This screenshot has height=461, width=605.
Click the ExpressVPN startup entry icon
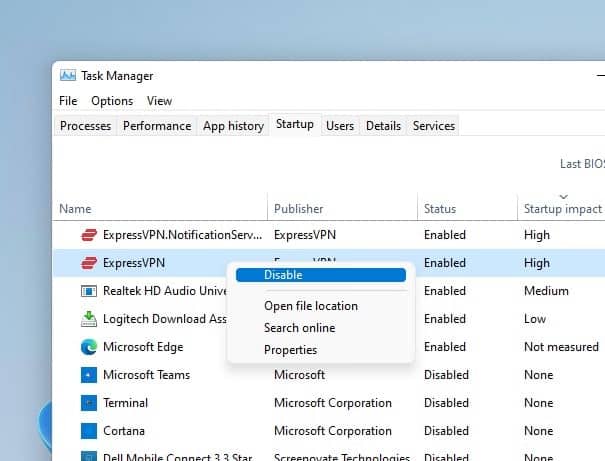tap(88, 263)
